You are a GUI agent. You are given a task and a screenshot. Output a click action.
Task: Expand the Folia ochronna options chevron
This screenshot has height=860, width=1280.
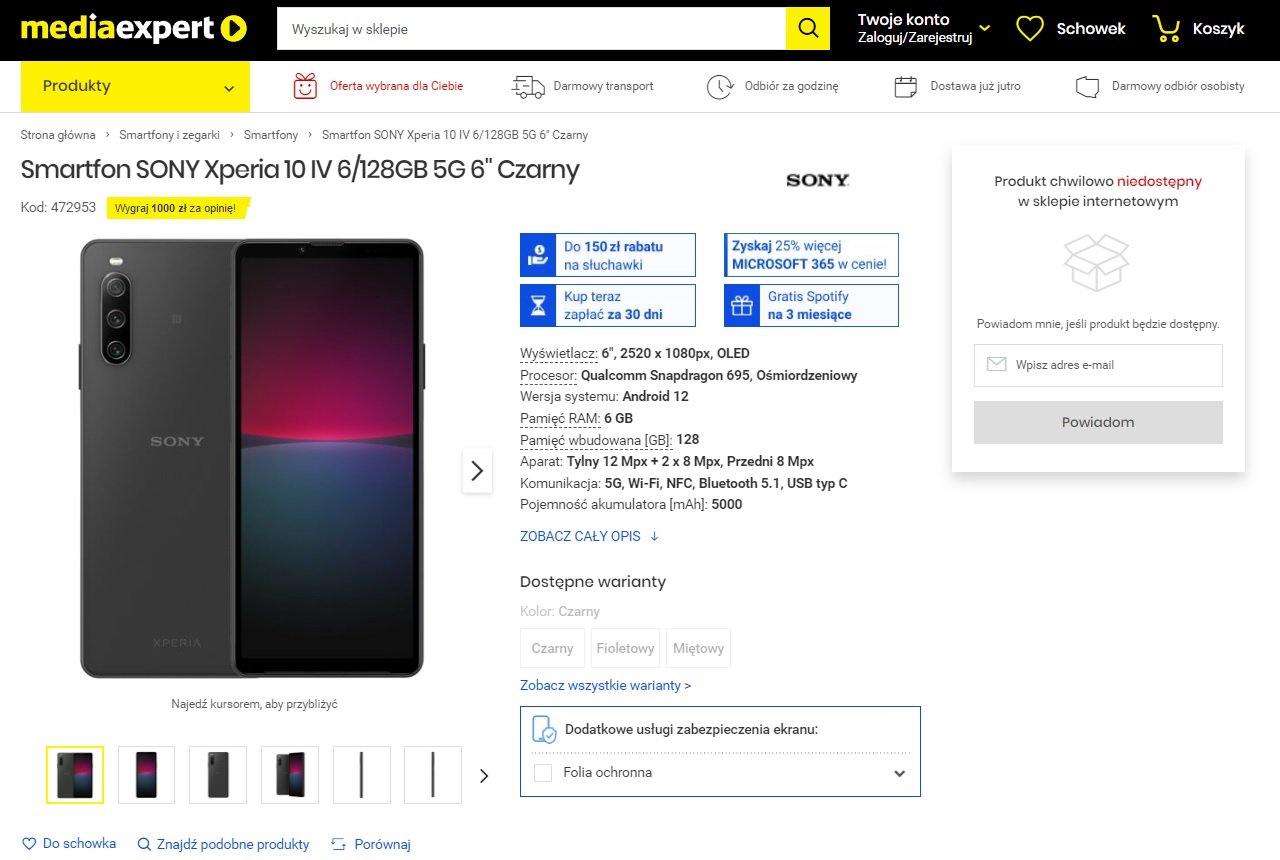tap(899, 773)
